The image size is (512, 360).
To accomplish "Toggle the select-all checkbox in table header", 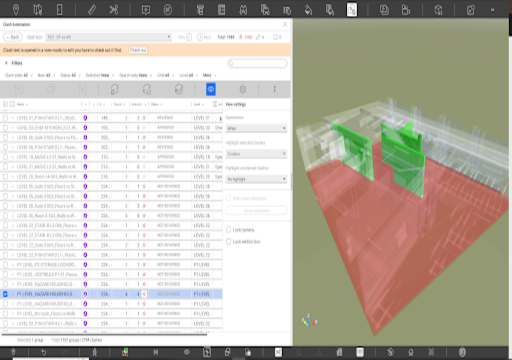I will click(5, 104).
